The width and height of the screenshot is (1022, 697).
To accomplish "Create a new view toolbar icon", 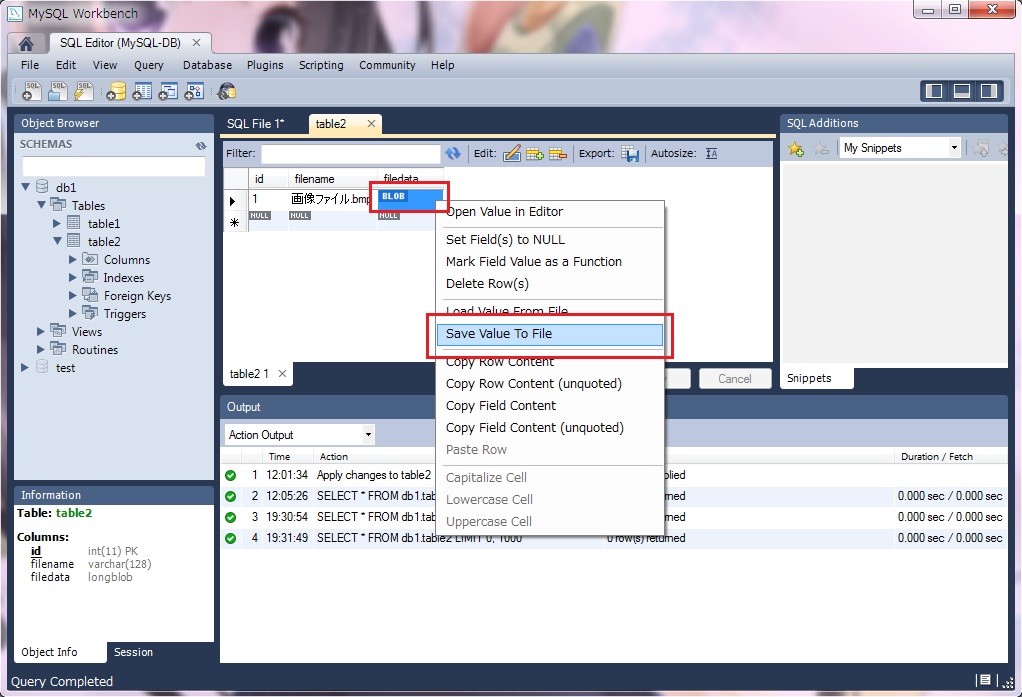I will [168, 91].
